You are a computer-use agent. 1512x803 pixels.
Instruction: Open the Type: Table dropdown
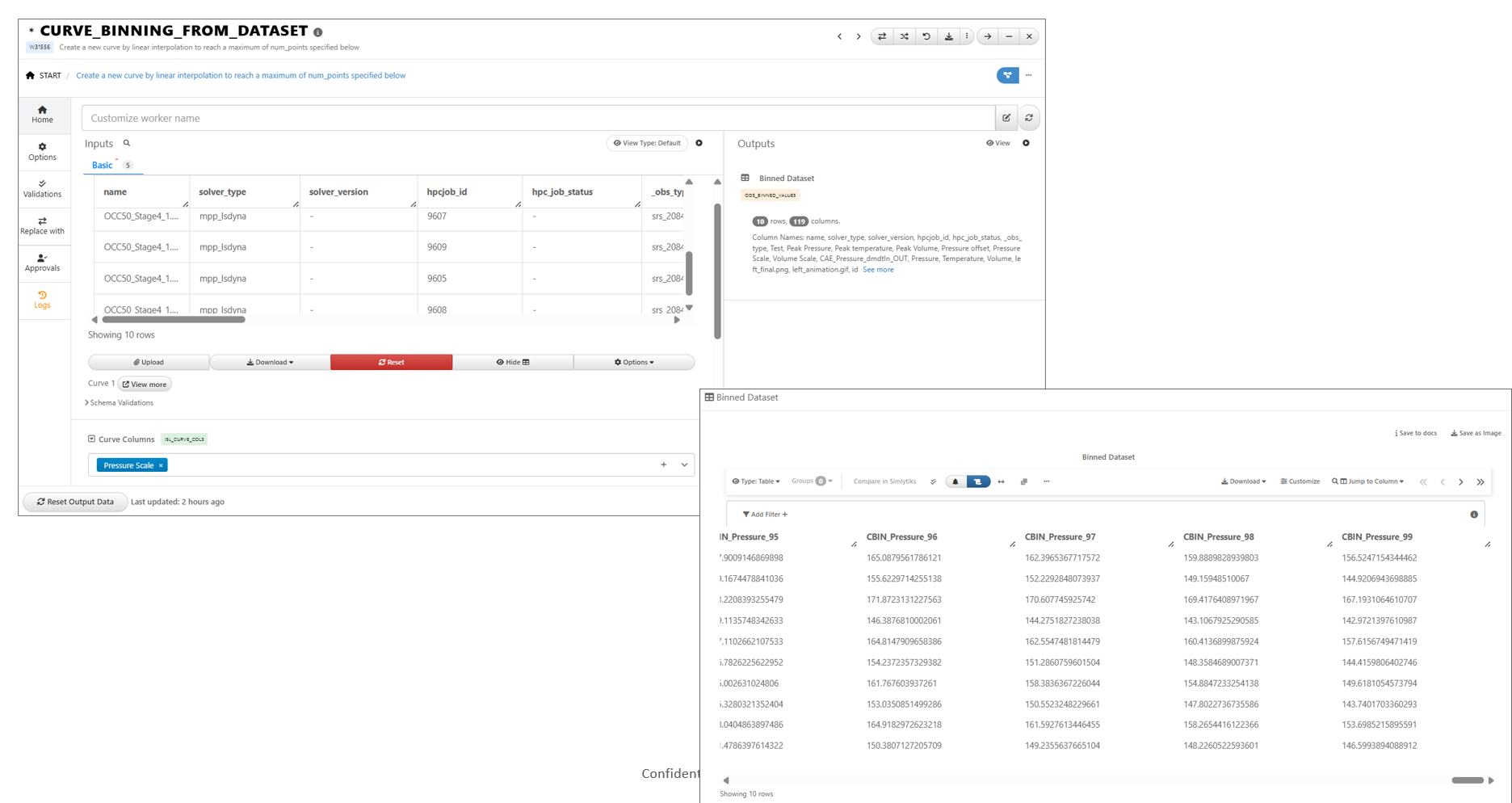[756, 481]
